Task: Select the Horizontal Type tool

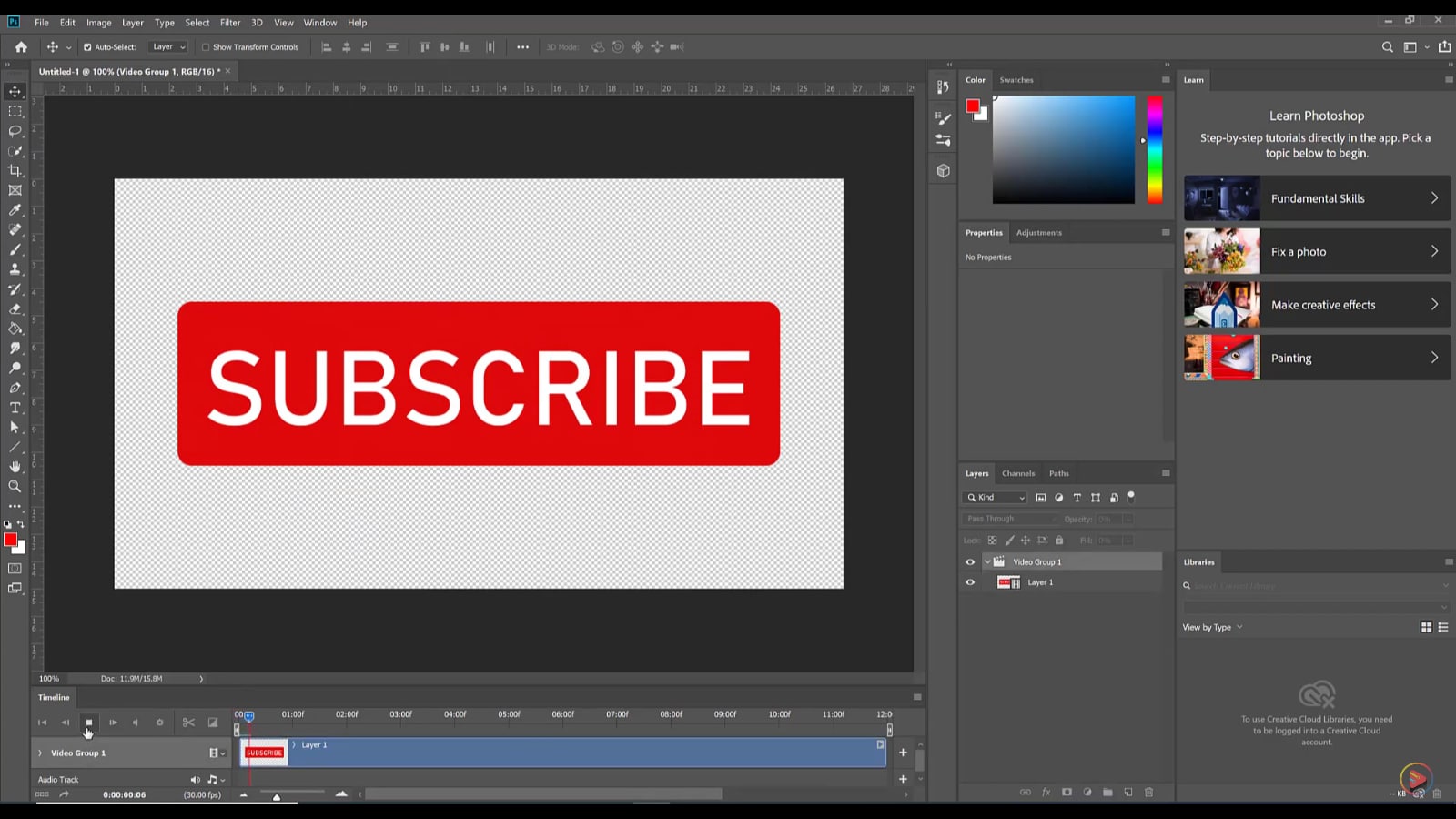Action: [x=15, y=408]
